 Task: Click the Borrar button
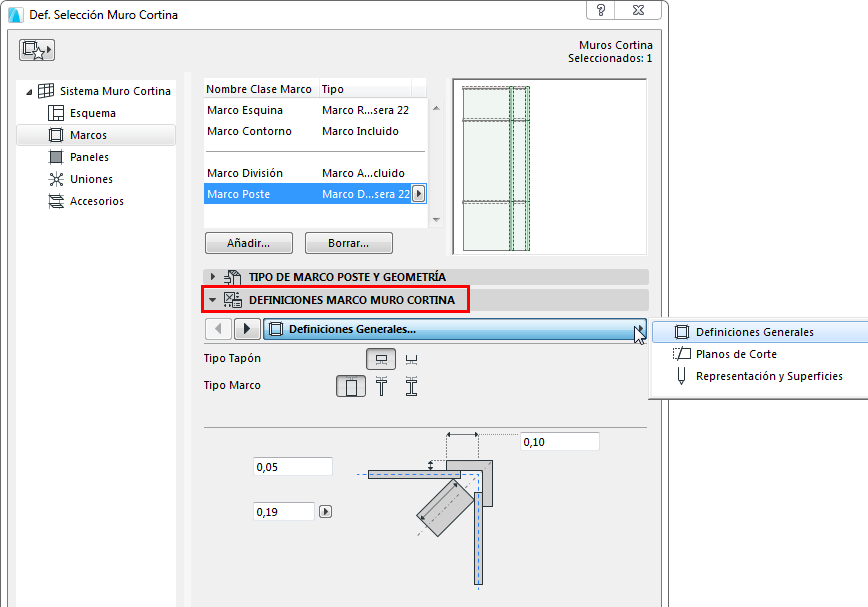point(348,242)
